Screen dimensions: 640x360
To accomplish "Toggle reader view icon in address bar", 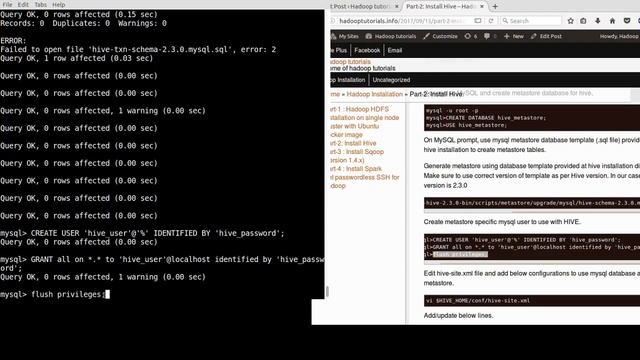I will tap(478, 21).
